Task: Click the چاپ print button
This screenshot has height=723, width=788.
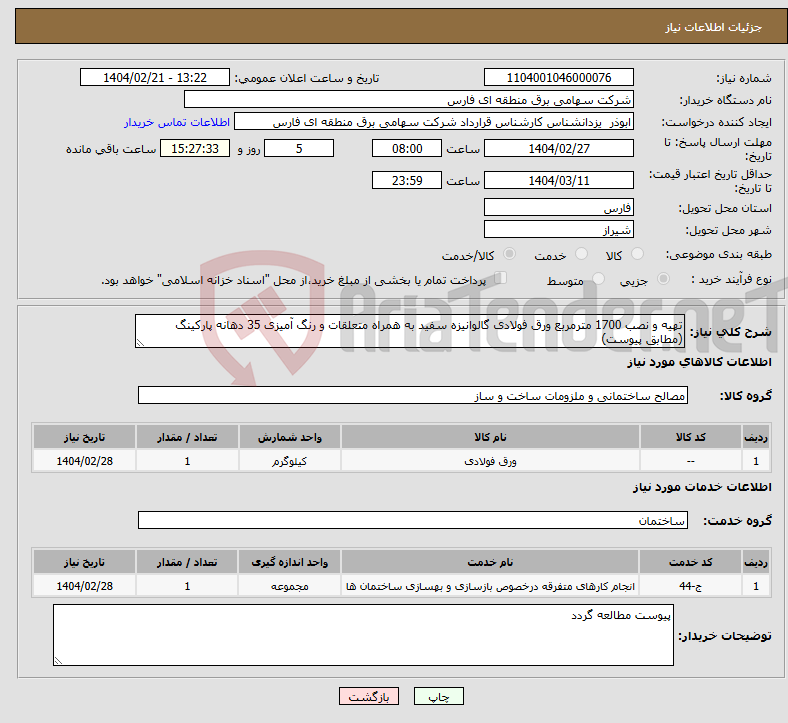Action: pos(439,696)
